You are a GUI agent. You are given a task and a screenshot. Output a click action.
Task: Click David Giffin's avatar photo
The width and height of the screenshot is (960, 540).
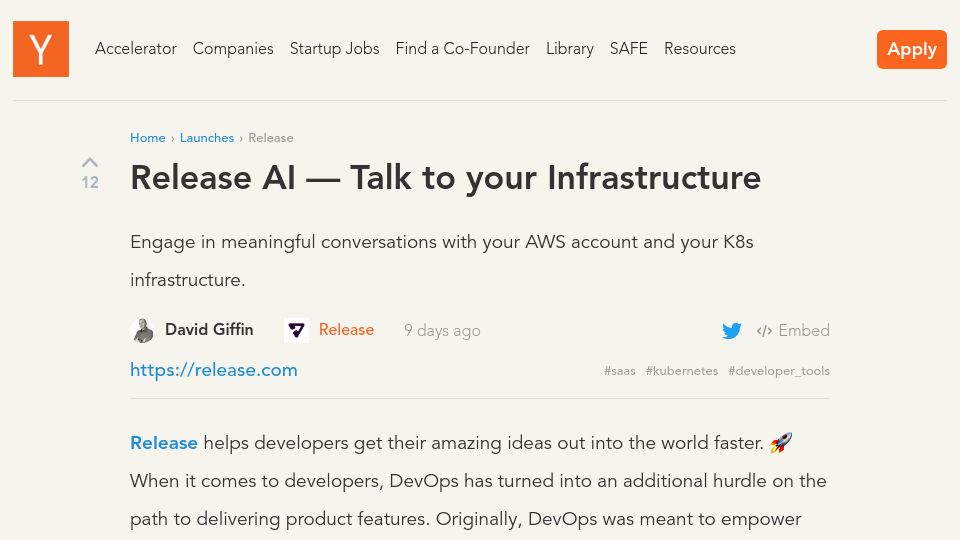click(143, 331)
